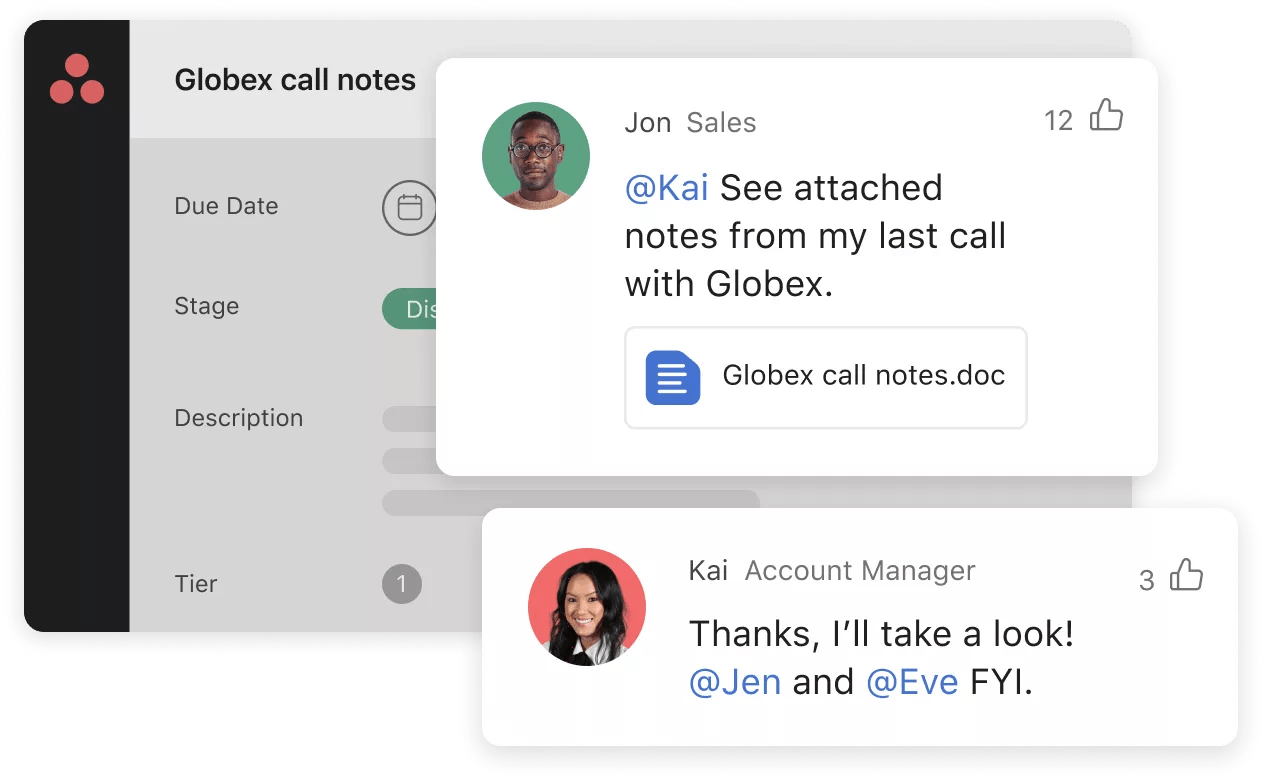This screenshot has height=782, width=1266.
Task: Click Jon's Sales role label
Action: [x=720, y=122]
